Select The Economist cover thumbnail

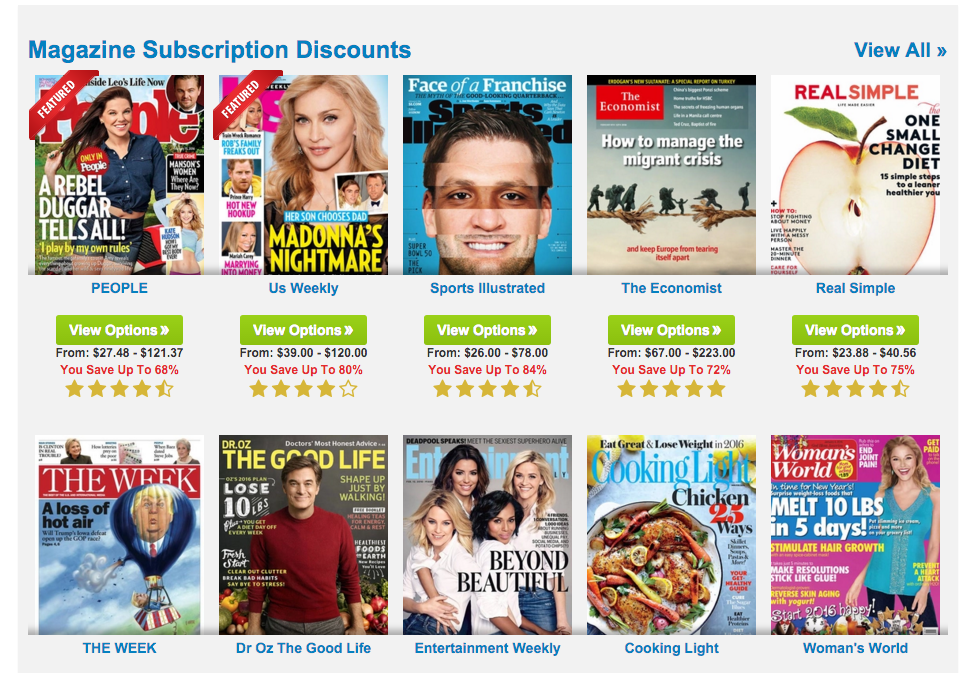pos(672,175)
